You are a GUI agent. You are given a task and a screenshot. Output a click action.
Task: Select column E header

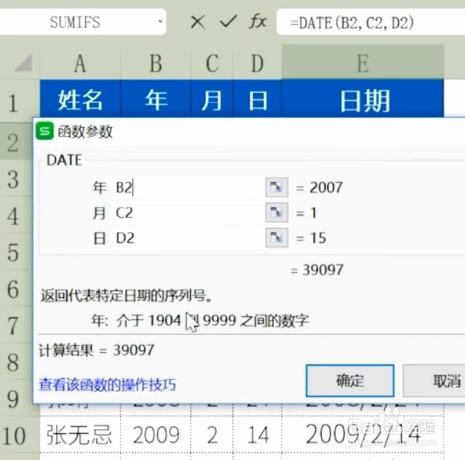pos(363,63)
